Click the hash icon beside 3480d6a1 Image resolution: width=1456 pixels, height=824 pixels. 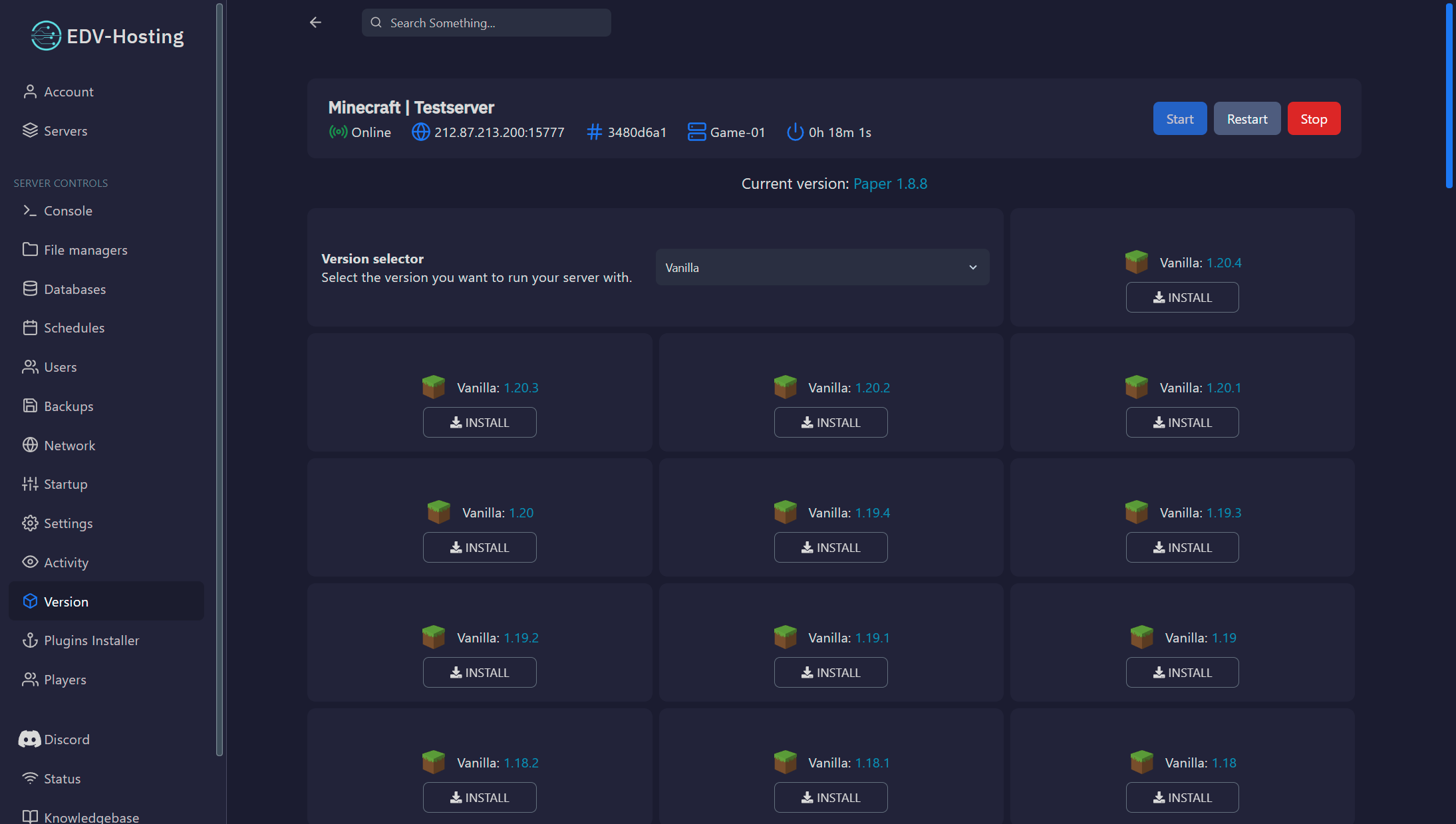(x=594, y=132)
